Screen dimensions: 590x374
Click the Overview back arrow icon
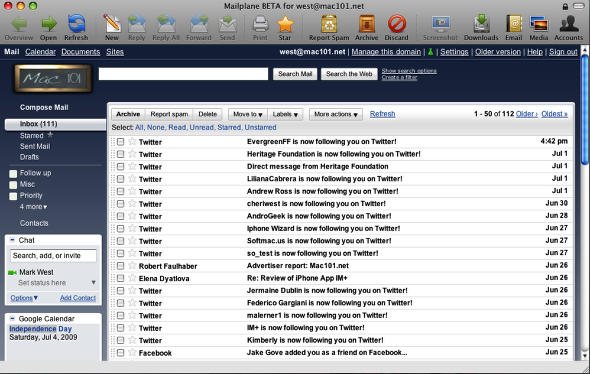(19, 24)
